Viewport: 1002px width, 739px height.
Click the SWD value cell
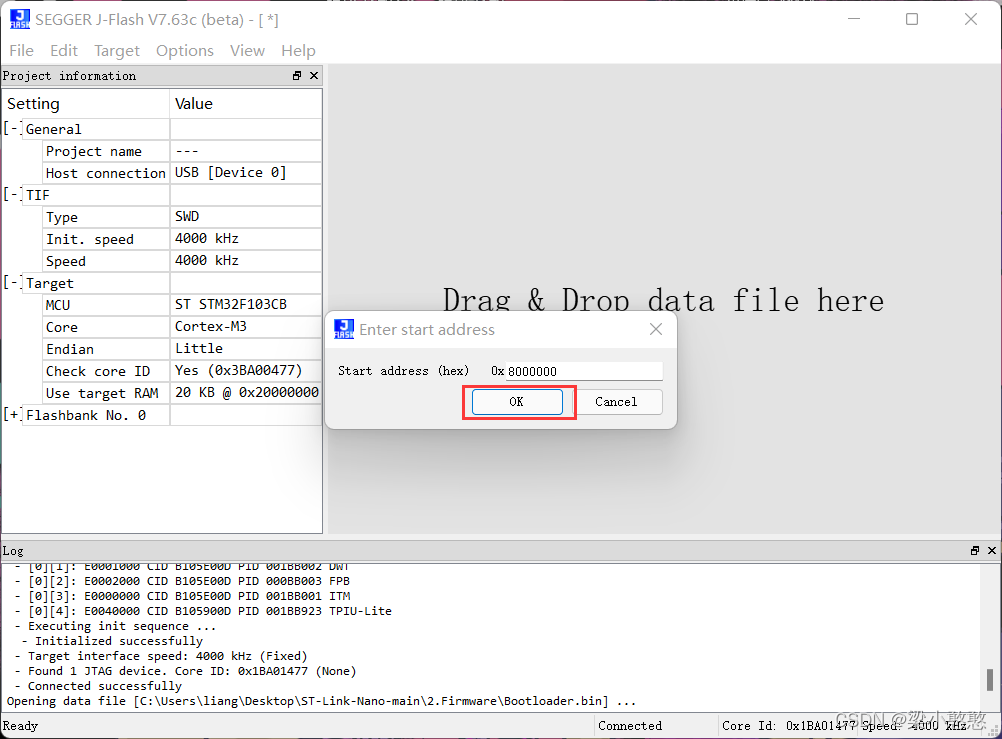(x=246, y=217)
